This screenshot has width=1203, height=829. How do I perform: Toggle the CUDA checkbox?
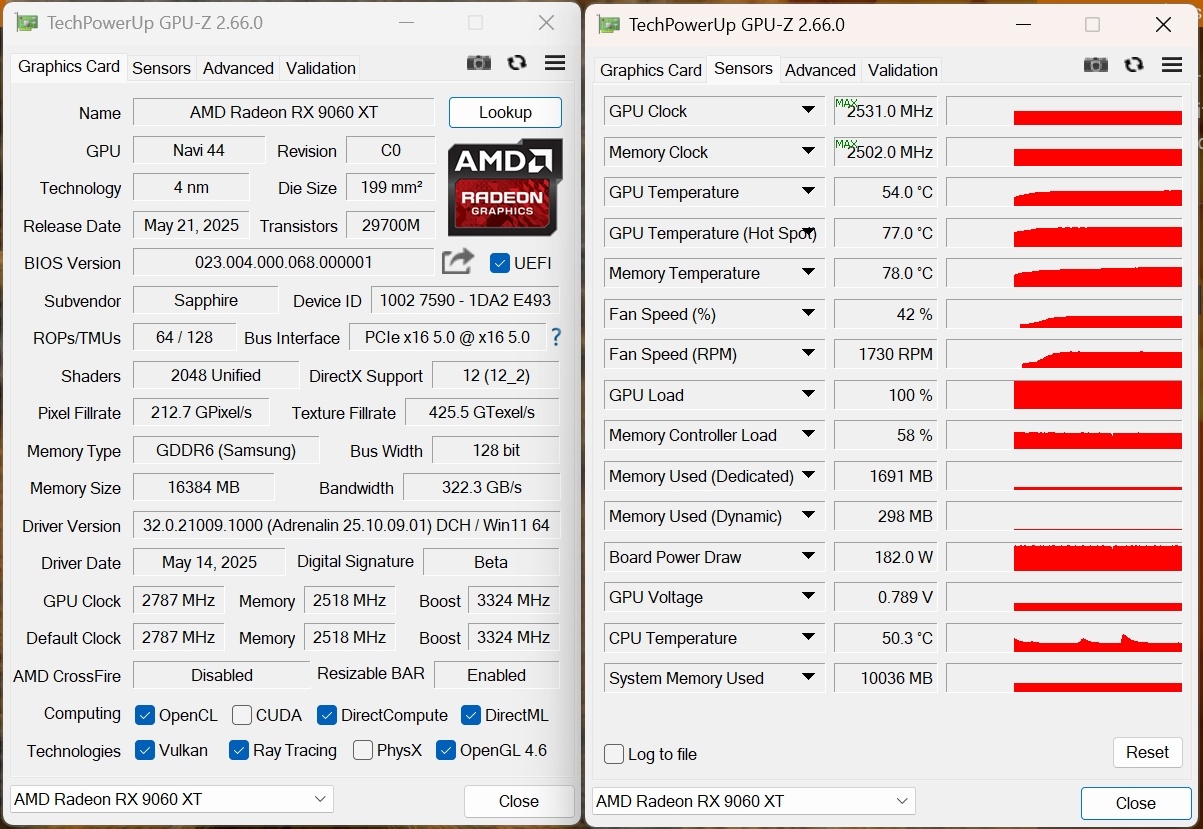pyautogui.click(x=242, y=715)
